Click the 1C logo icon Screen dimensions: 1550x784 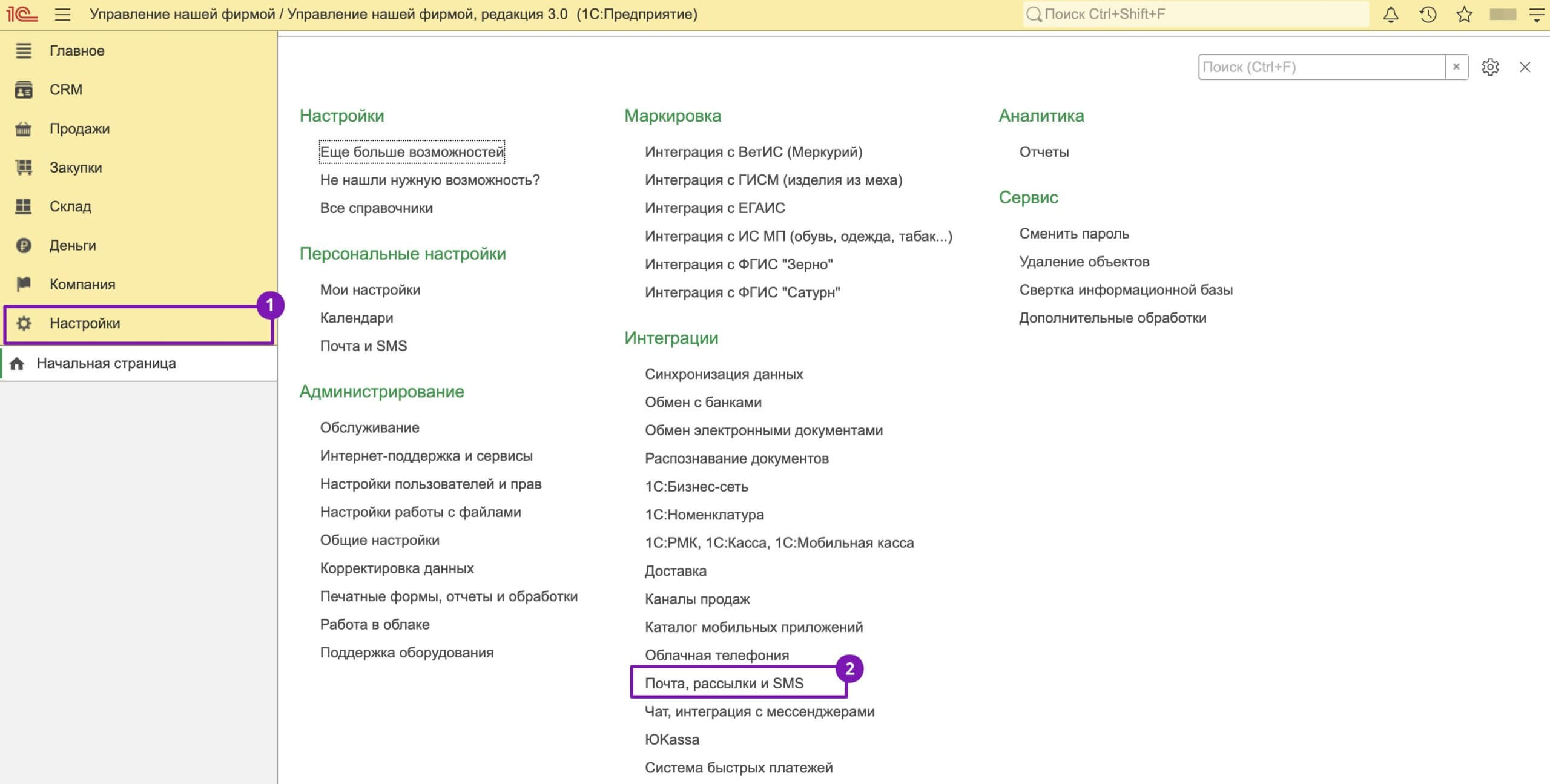[22, 14]
